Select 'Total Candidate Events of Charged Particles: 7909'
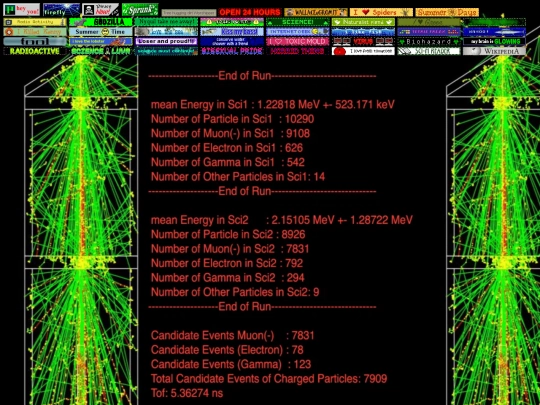 pyautogui.click(x=269, y=379)
